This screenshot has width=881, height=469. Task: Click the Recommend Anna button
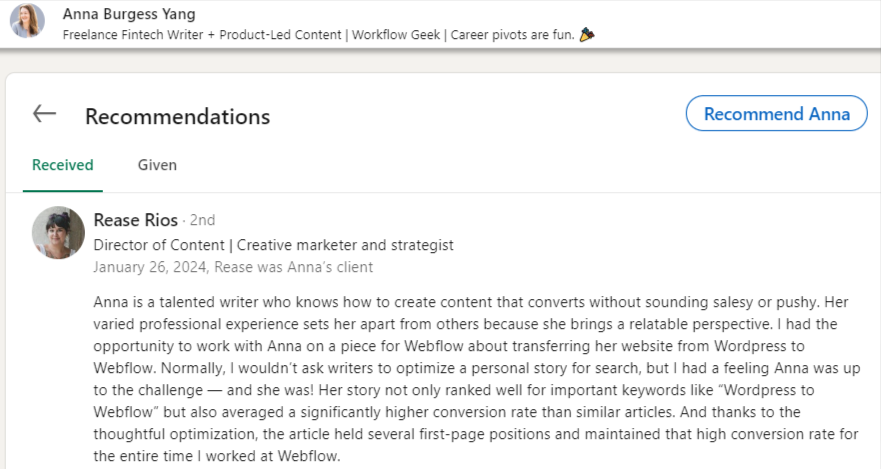point(776,113)
